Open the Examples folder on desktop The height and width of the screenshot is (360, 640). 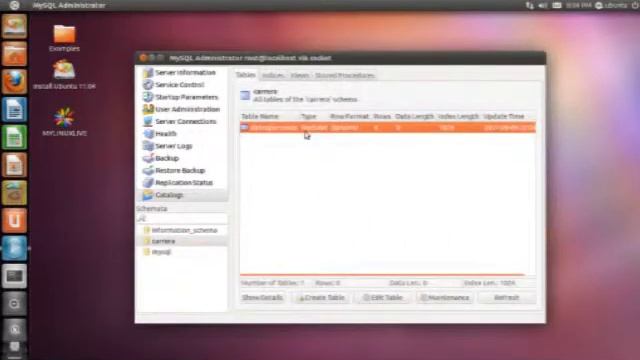click(64, 38)
